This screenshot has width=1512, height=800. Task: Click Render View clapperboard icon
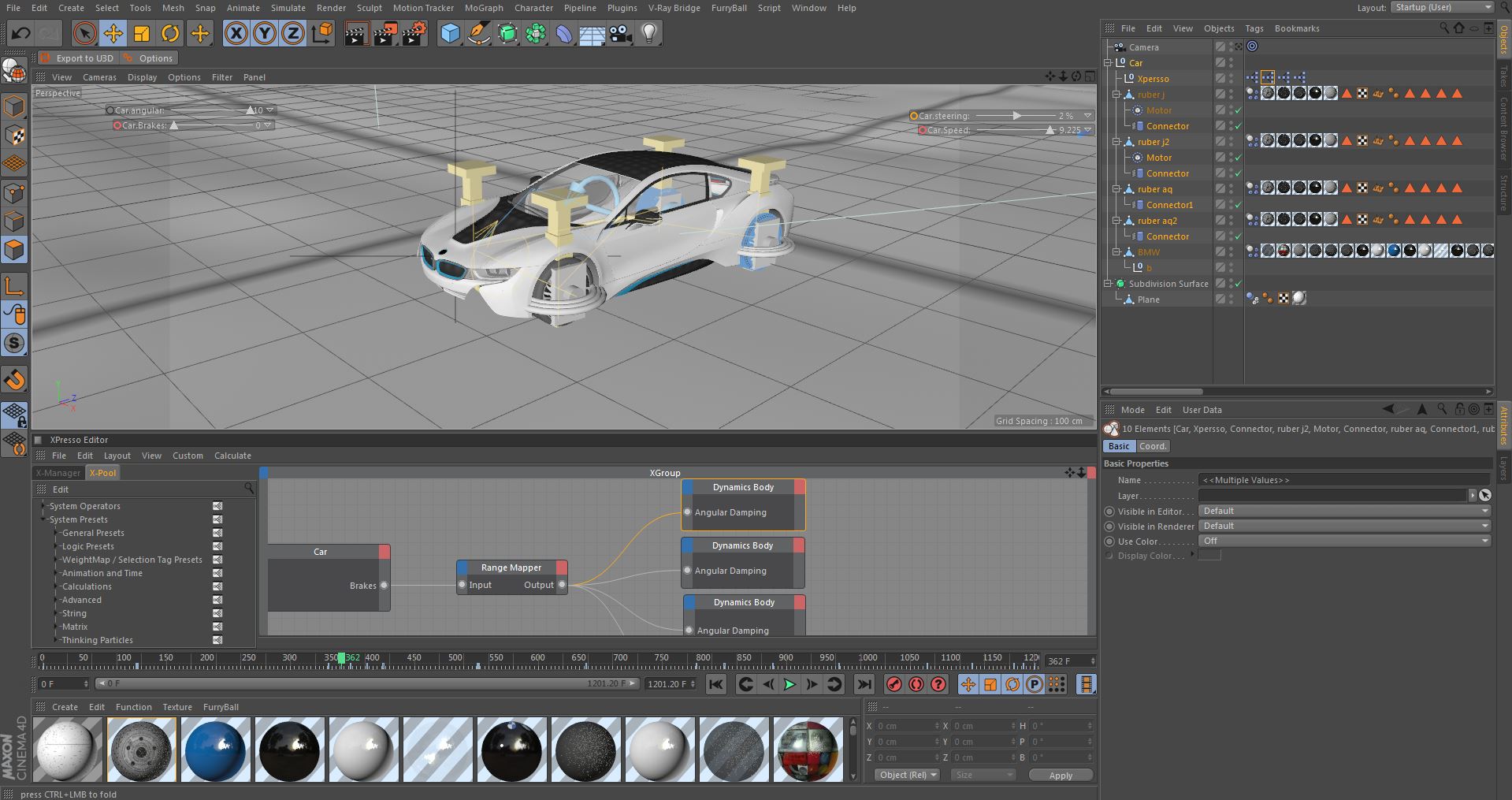coord(356,33)
